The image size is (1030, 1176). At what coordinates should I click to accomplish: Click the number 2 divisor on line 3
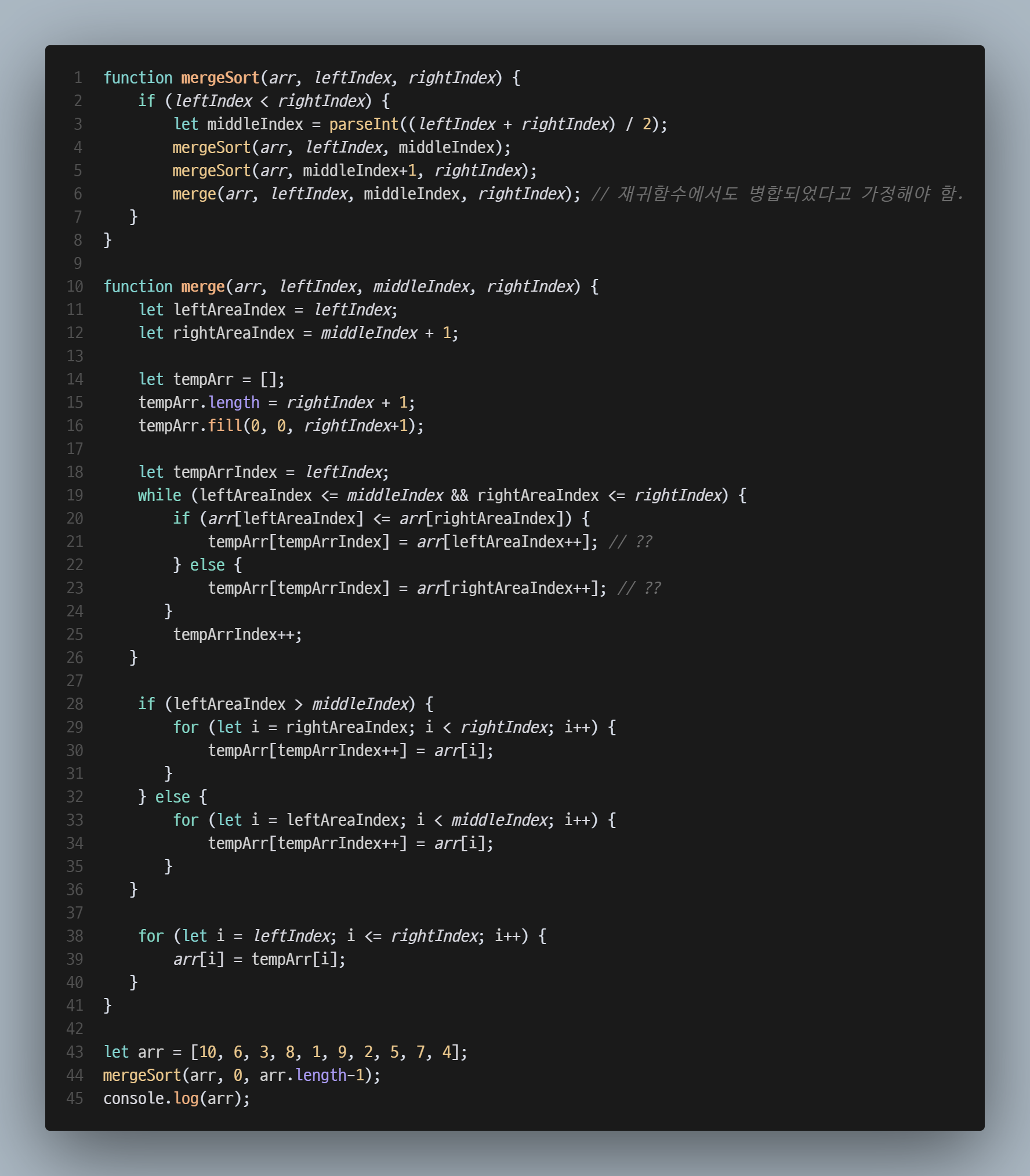click(x=647, y=124)
